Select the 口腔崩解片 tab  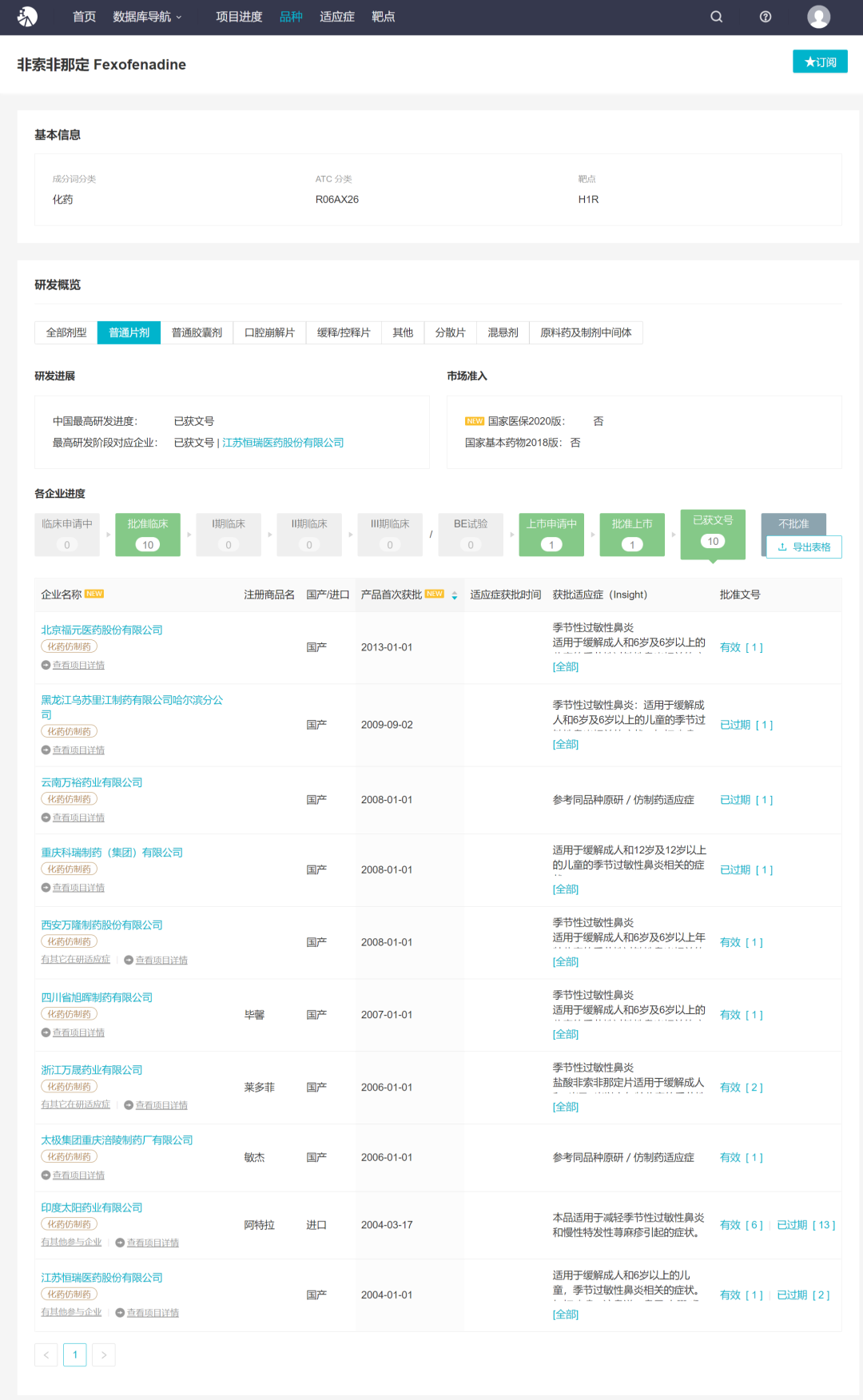coord(269,332)
